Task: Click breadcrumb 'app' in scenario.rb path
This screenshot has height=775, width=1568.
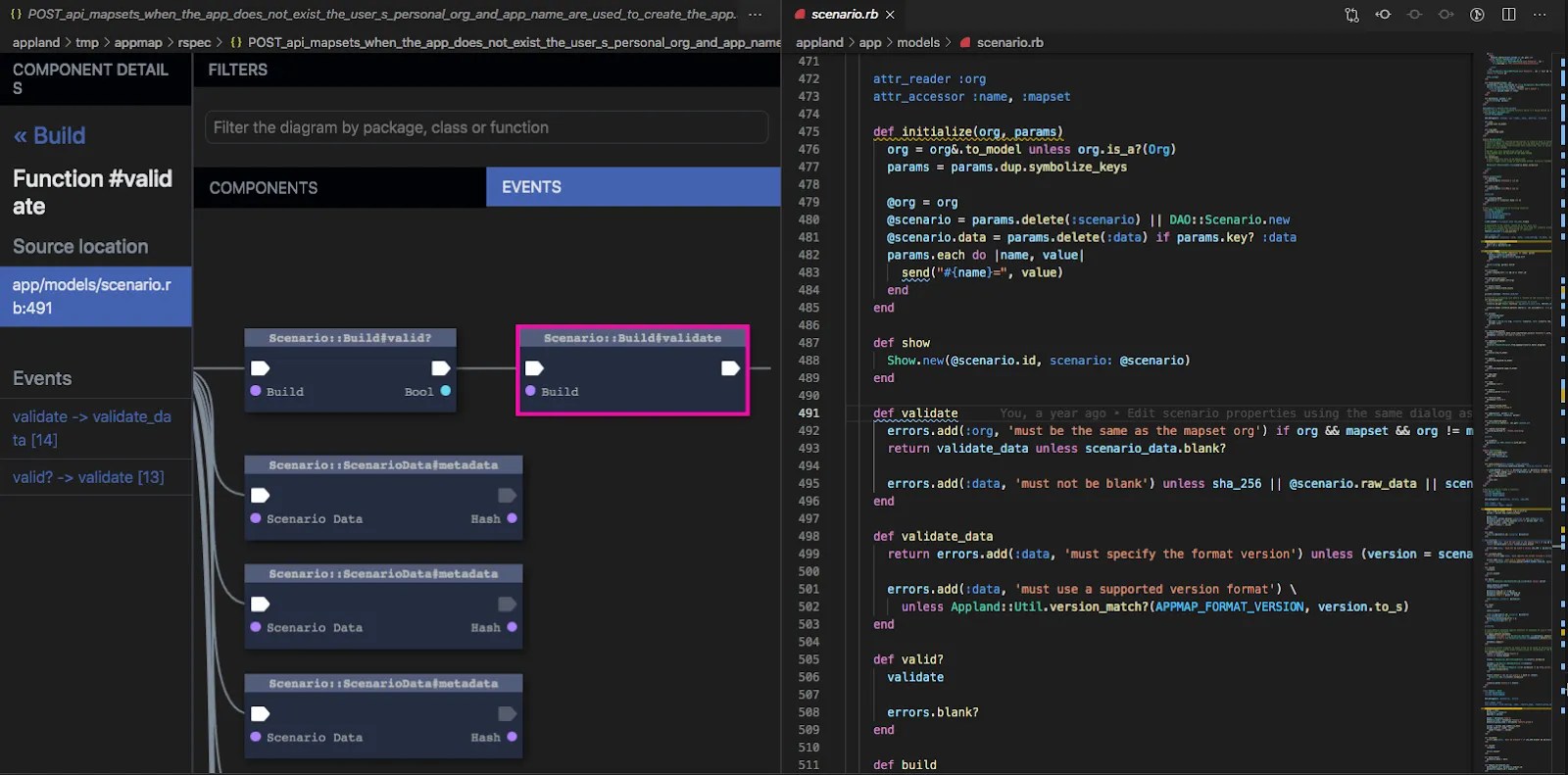Action: 870,42
